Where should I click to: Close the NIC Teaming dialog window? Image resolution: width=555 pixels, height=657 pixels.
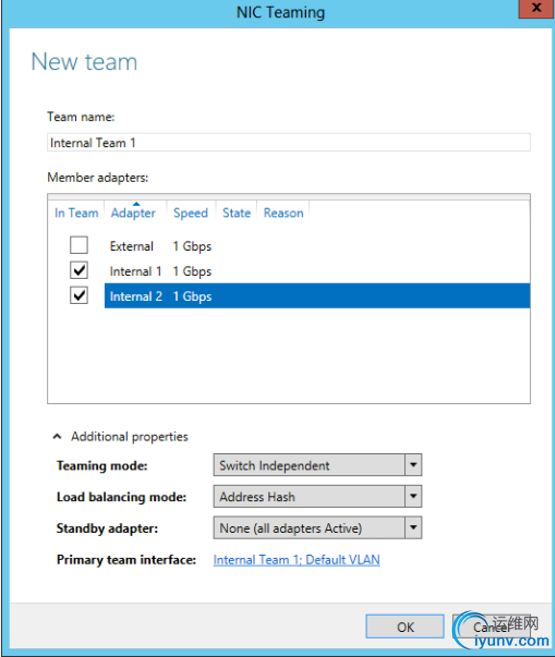click(536, 8)
